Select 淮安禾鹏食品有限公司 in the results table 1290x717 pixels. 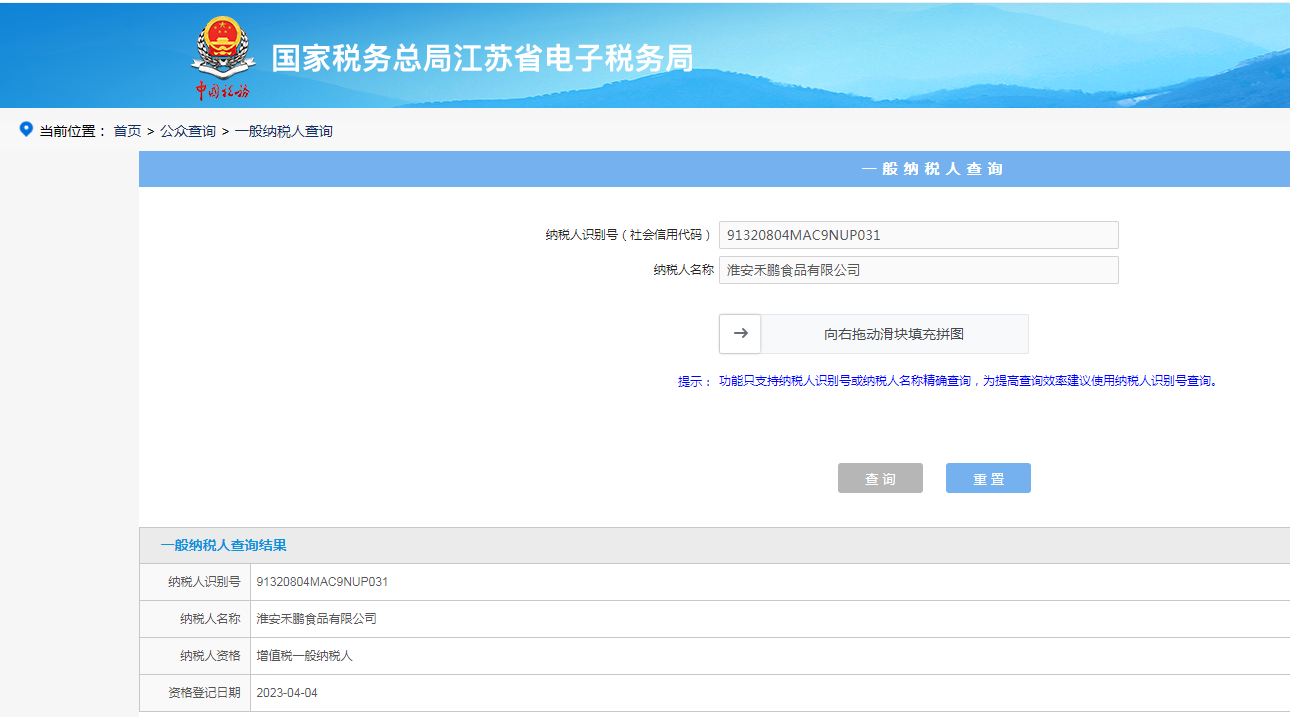click(x=316, y=619)
